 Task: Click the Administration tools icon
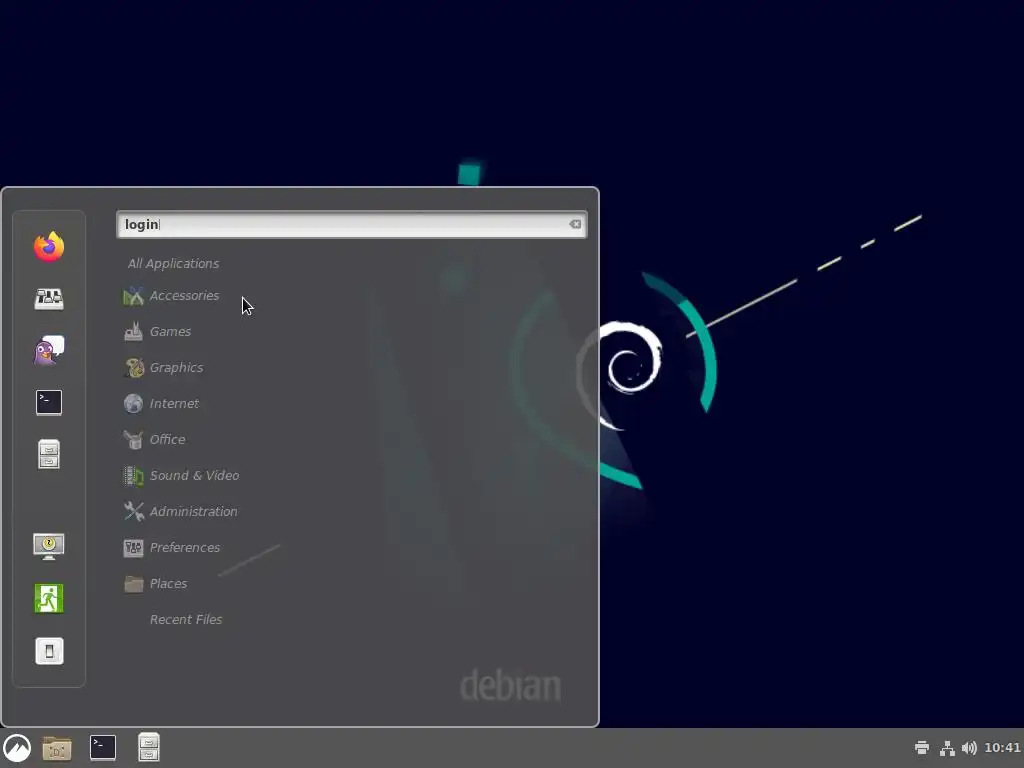point(133,511)
